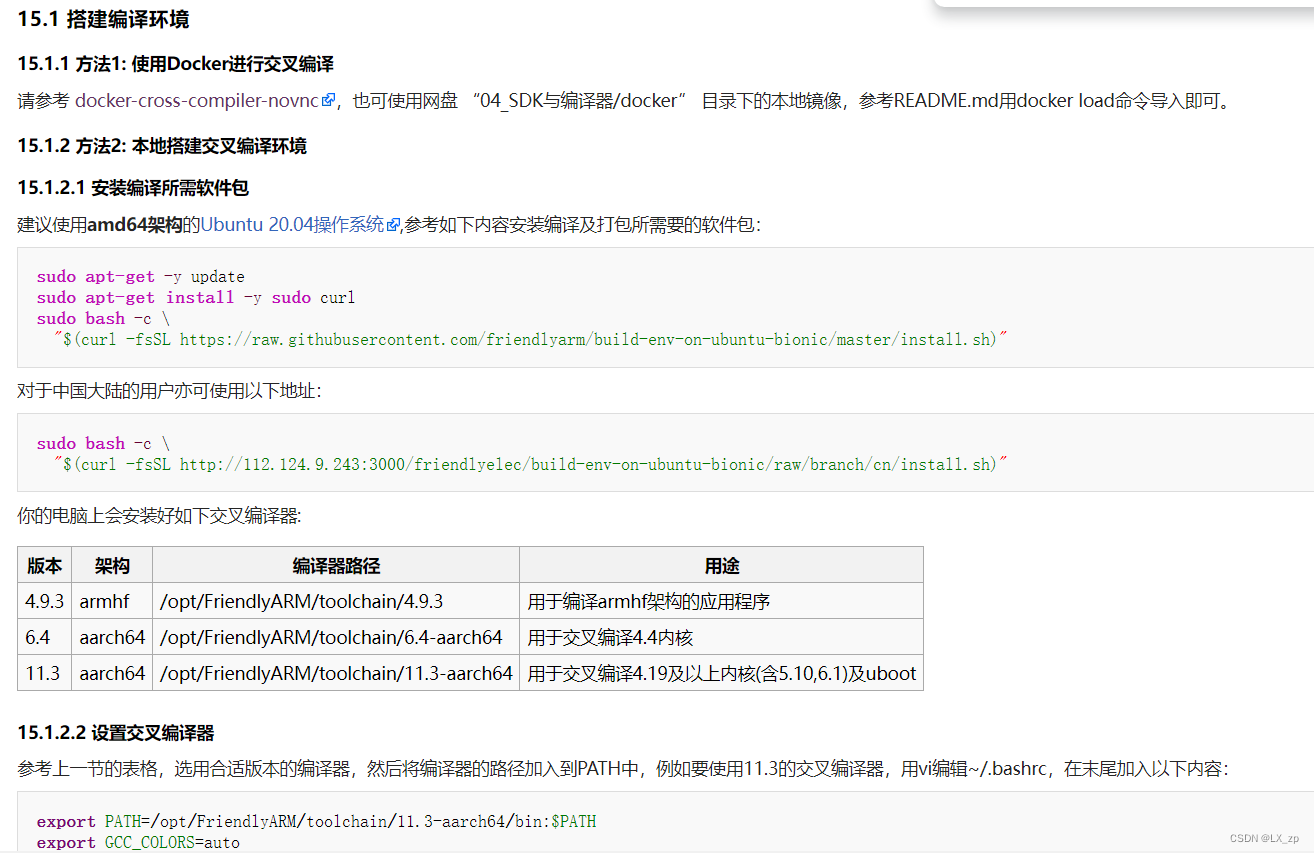The width and height of the screenshot is (1314, 853).
Task: Click heading 15.1.2.2 设置交叉编译器
Action: pyautogui.click(x=116, y=733)
